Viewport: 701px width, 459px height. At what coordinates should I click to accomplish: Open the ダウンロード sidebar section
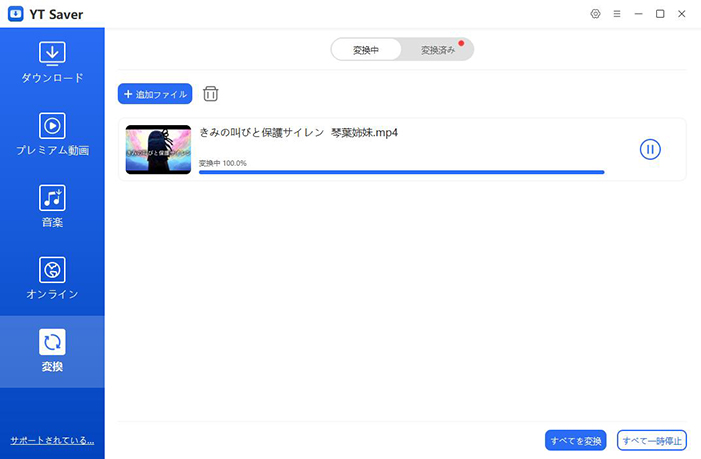coord(52,63)
